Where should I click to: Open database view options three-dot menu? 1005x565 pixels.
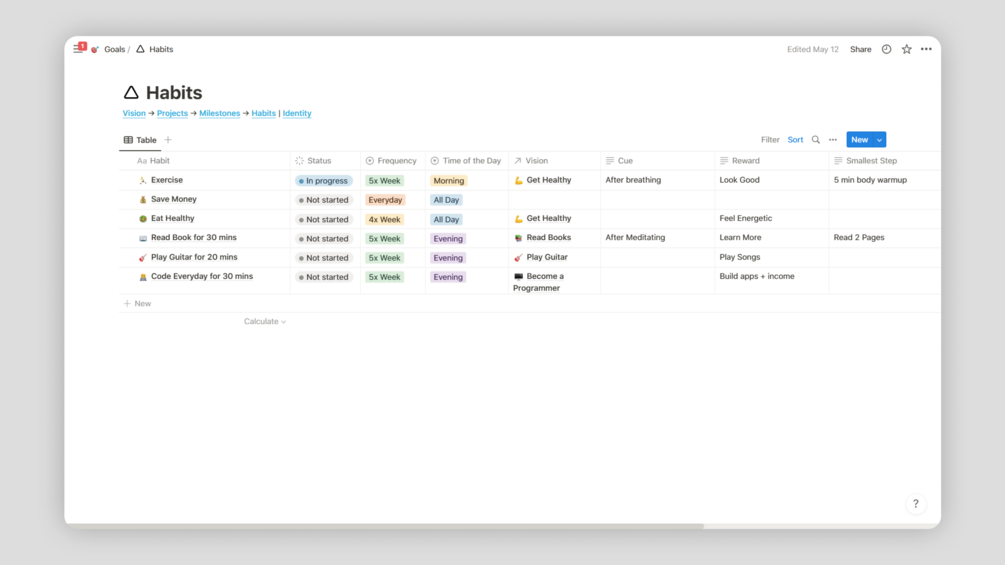[x=833, y=140]
